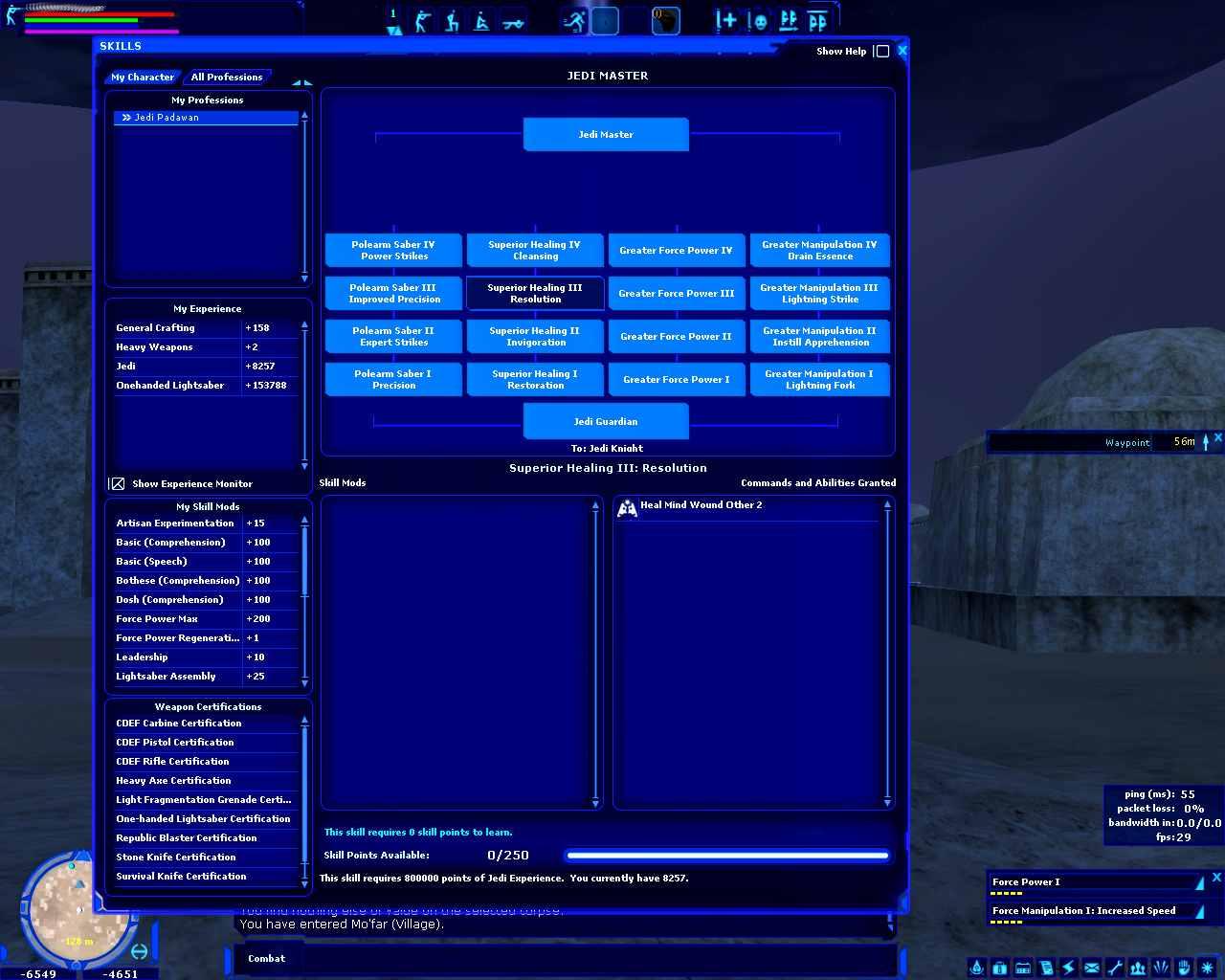Select the kneeling posture icon
The image size is (1225, 980).
[x=452, y=20]
